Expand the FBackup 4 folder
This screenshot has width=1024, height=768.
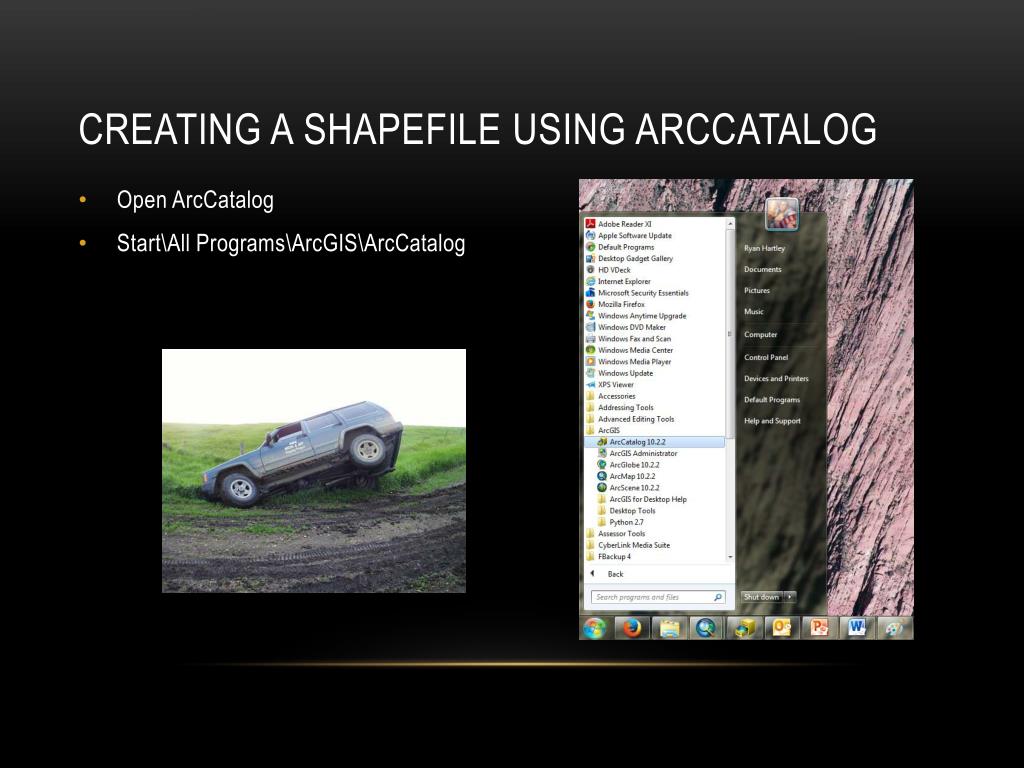point(609,556)
